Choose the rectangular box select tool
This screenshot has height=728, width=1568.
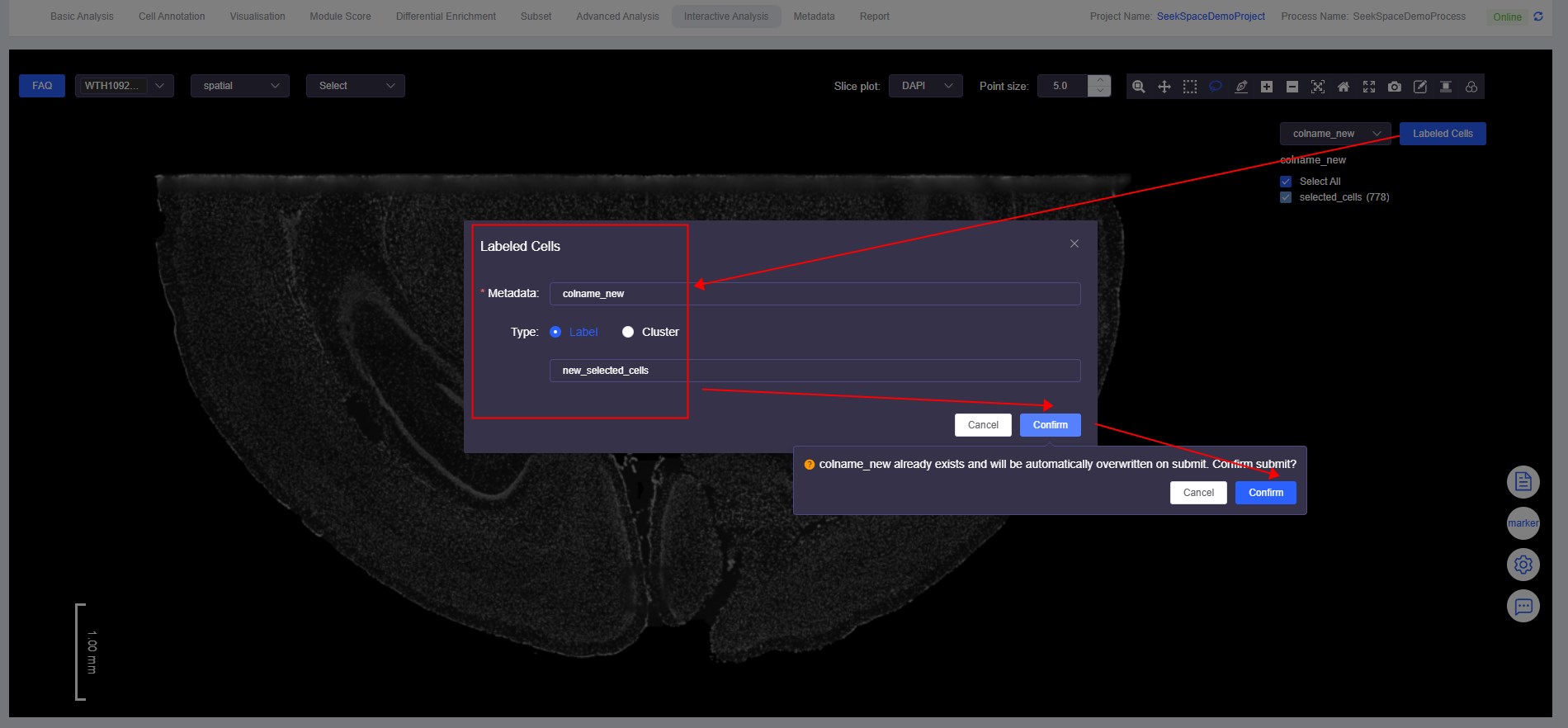click(x=1189, y=87)
